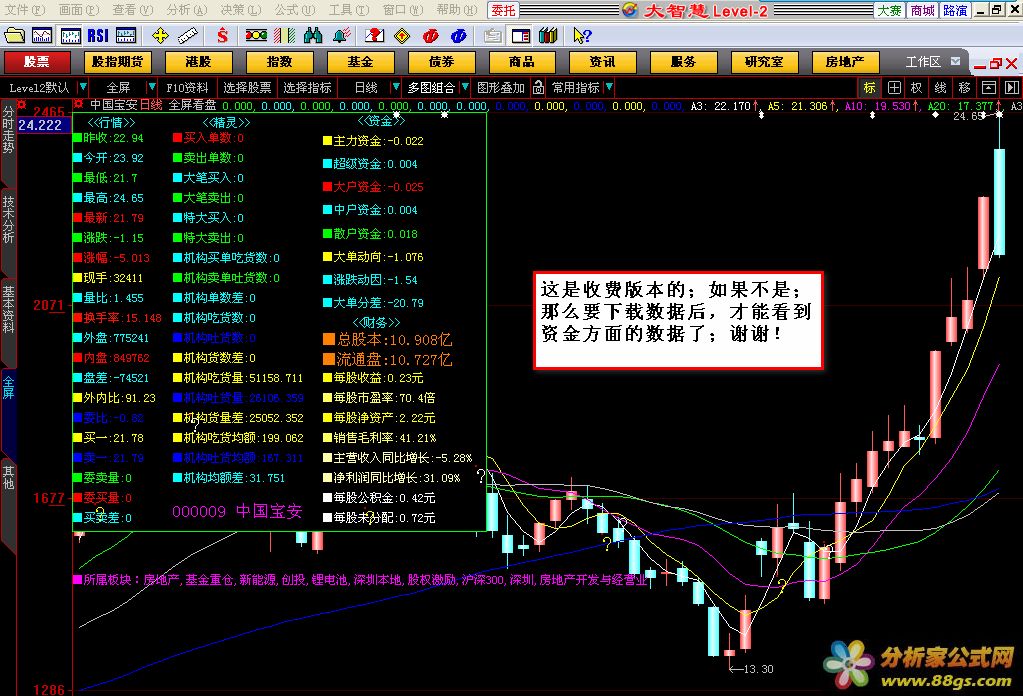Image resolution: width=1023 pixels, height=696 pixels.
Task: Click the red-green striped bars icon
Action: [x=284, y=36]
